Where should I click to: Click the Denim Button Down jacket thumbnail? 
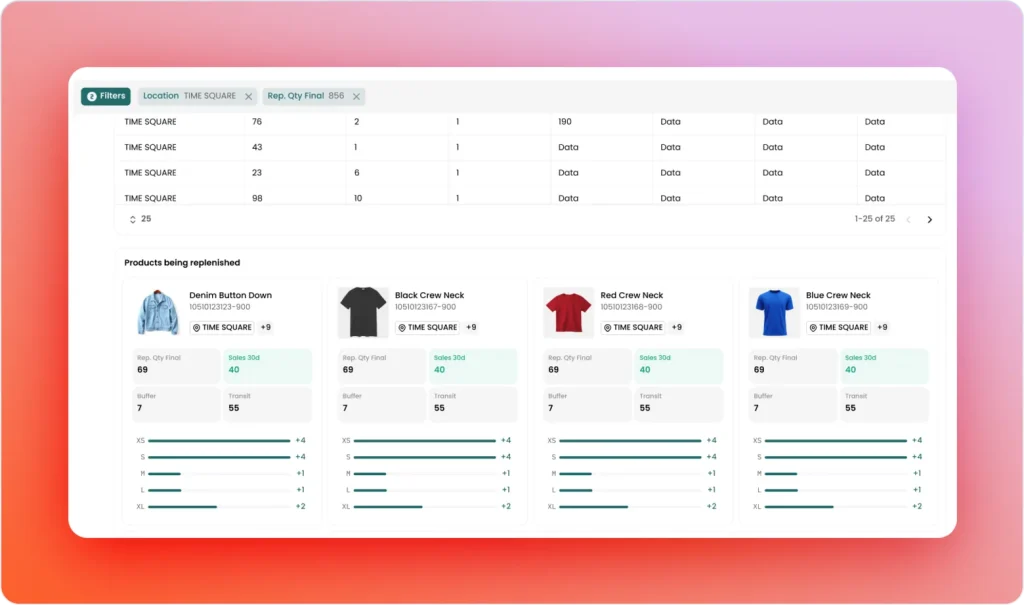[x=158, y=312]
